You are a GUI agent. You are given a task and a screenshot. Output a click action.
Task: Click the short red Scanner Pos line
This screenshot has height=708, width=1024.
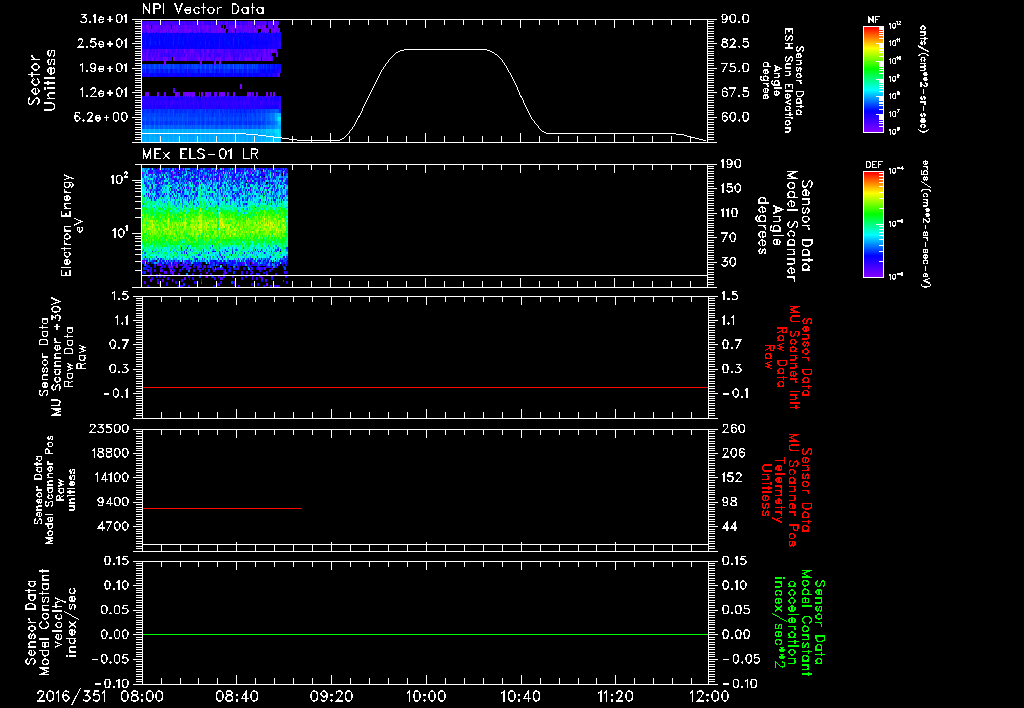(221, 508)
